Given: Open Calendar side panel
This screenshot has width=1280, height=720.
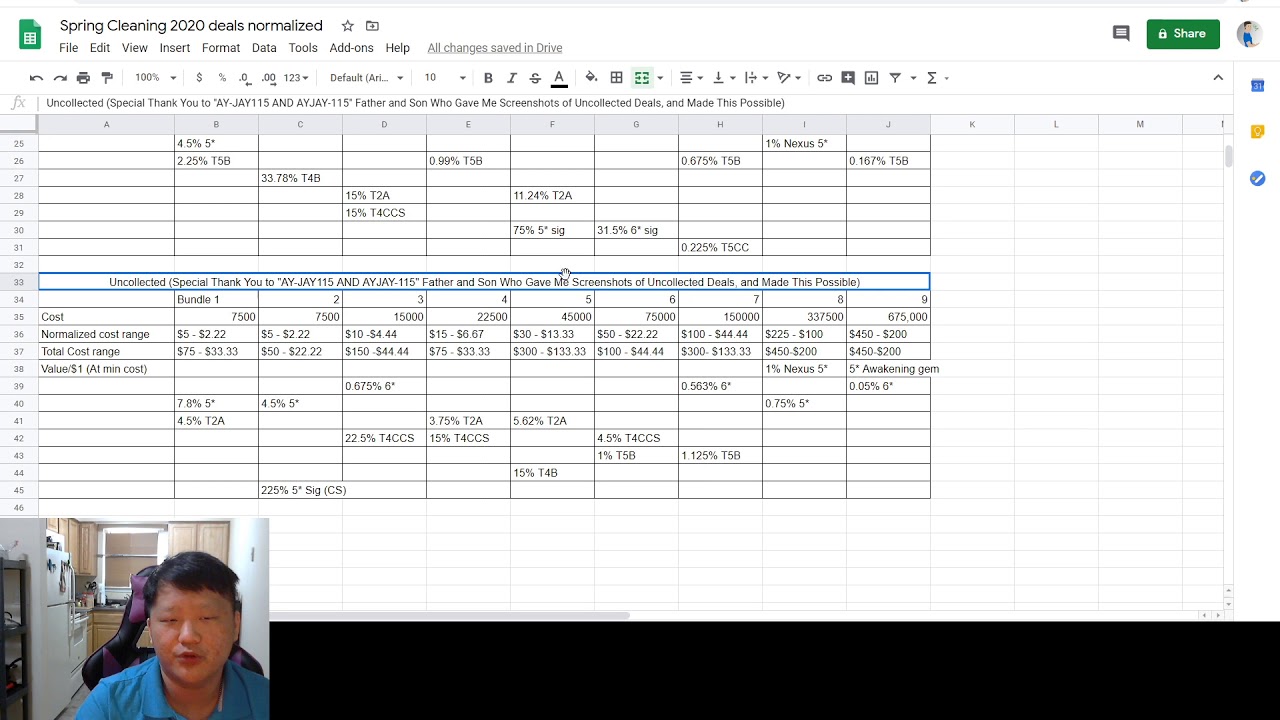Looking at the screenshot, I should [1258, 86].
